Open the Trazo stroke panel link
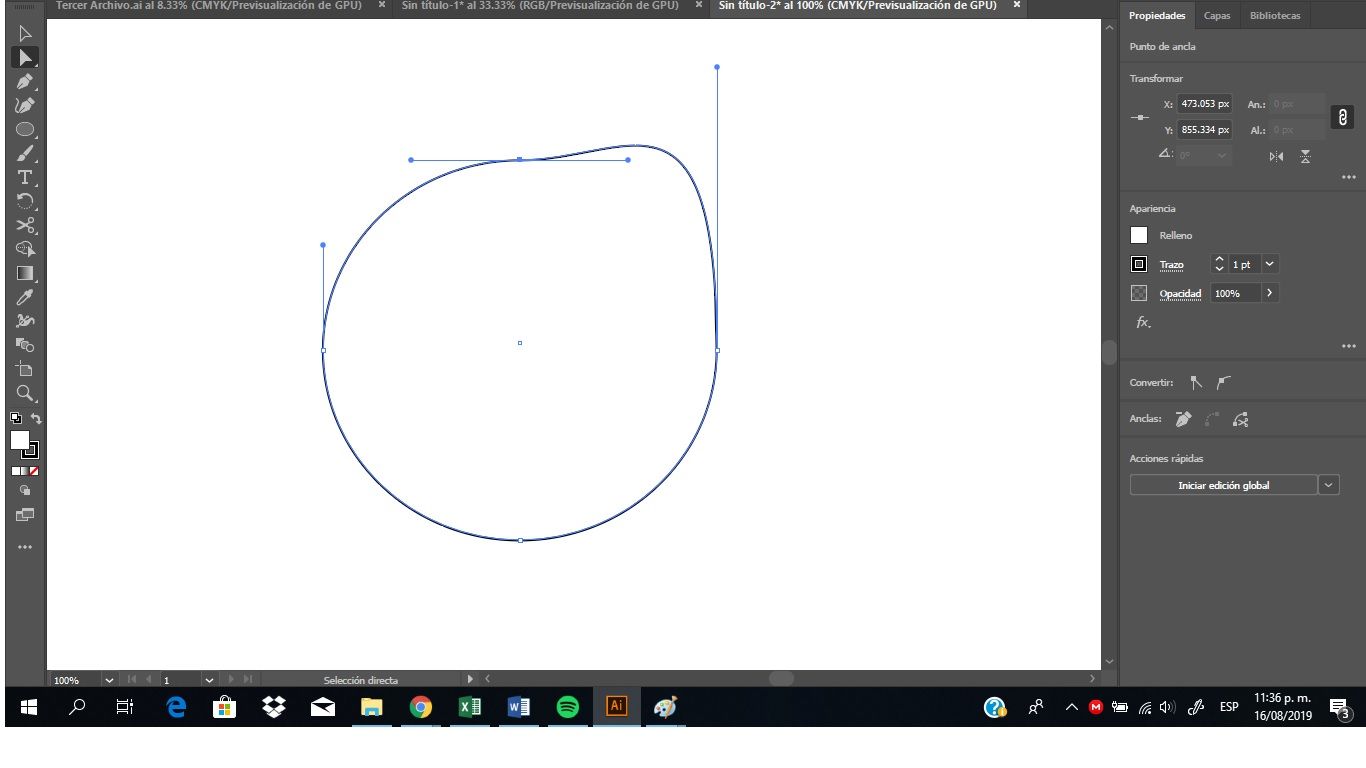Screen dimensions: 1366x768 click(1172, 265)
